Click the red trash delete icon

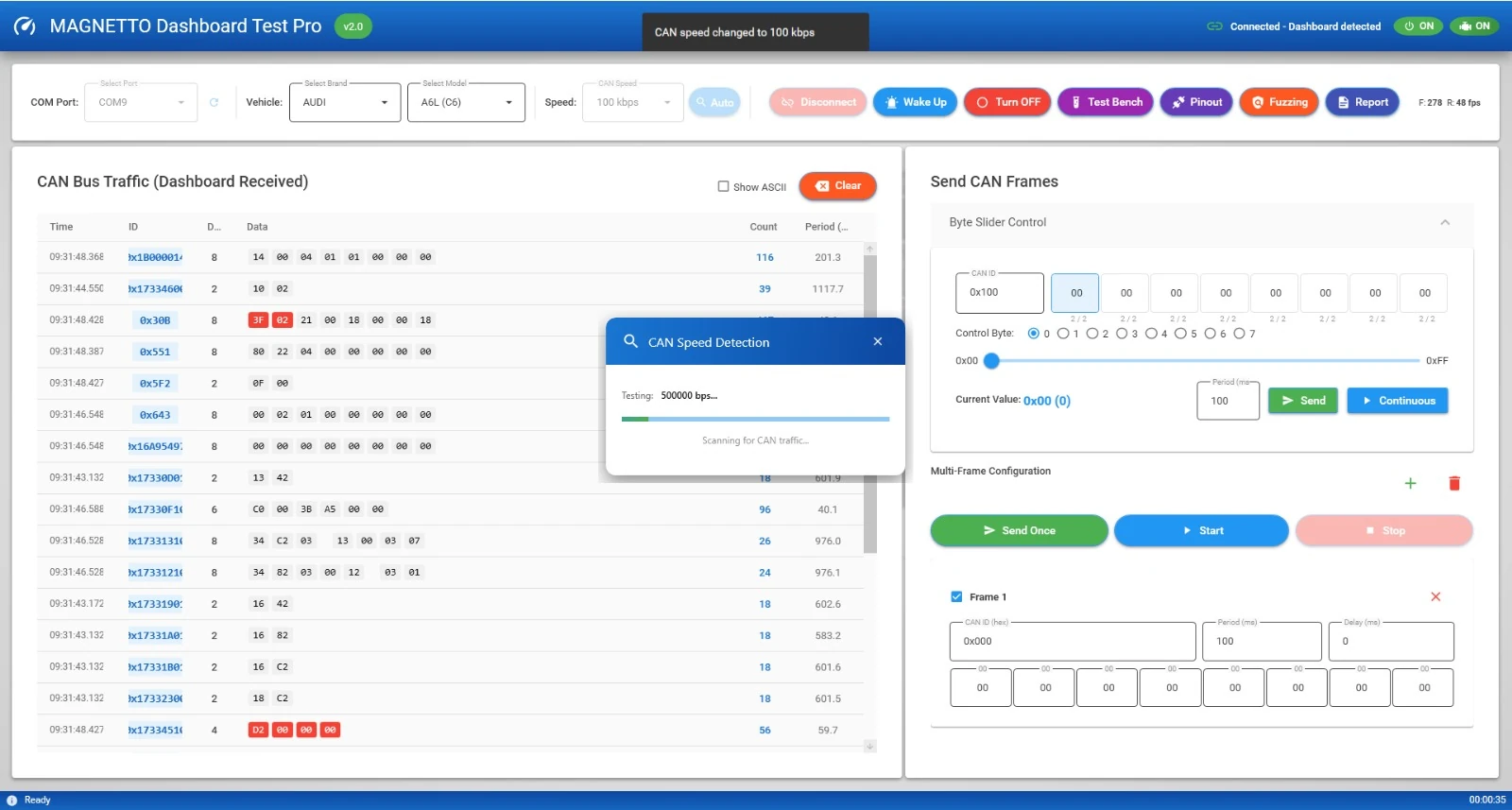(1454, 483)
